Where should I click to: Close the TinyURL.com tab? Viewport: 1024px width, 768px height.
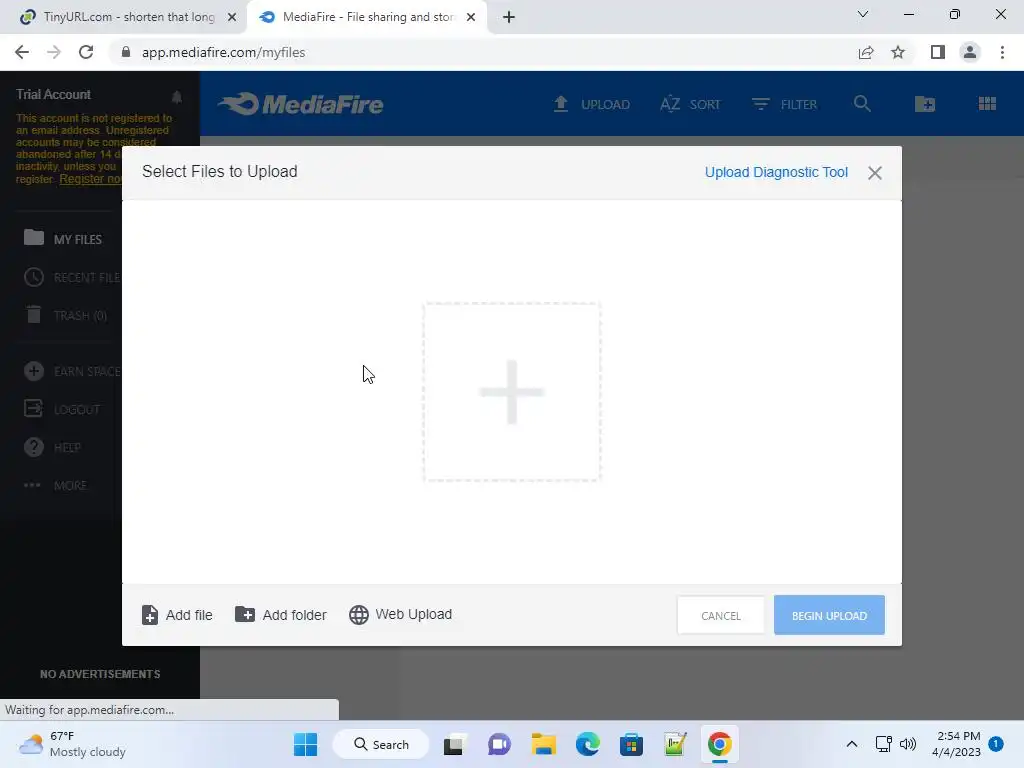coord(232,18)
